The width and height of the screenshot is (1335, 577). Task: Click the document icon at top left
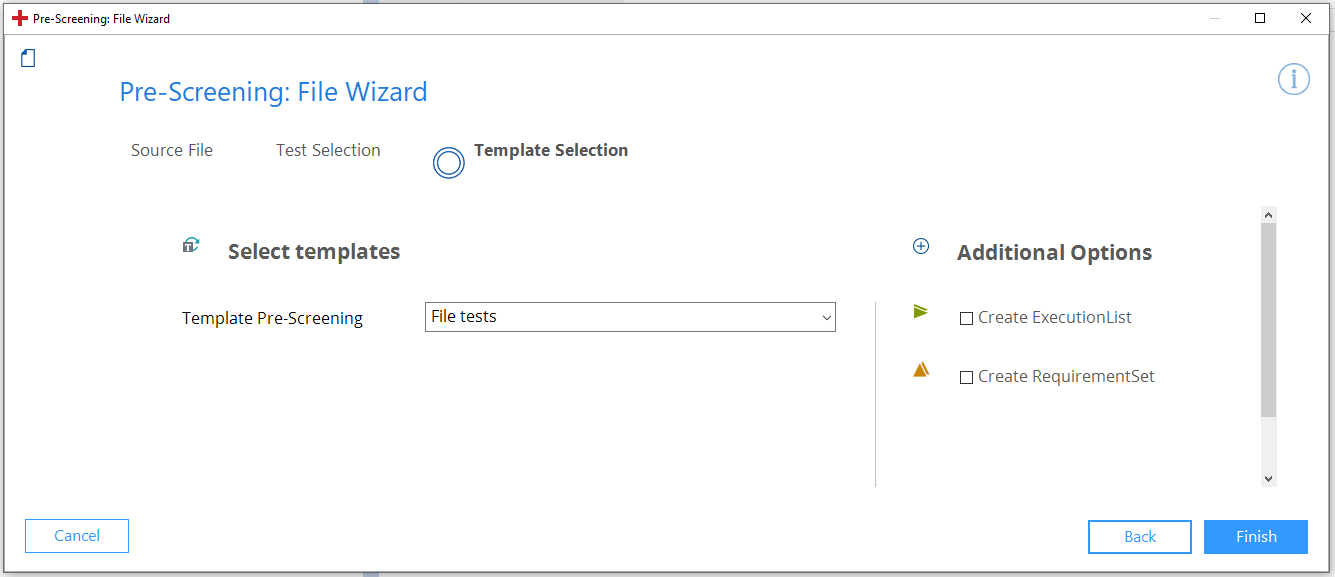pyautogui.click(x=28, y=58)
